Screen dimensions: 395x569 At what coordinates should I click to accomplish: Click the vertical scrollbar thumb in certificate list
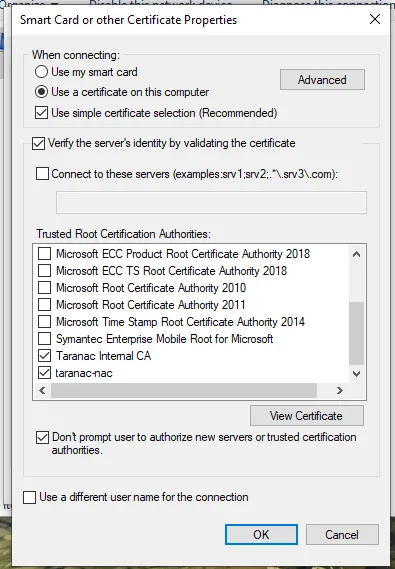tap(356, 333)
